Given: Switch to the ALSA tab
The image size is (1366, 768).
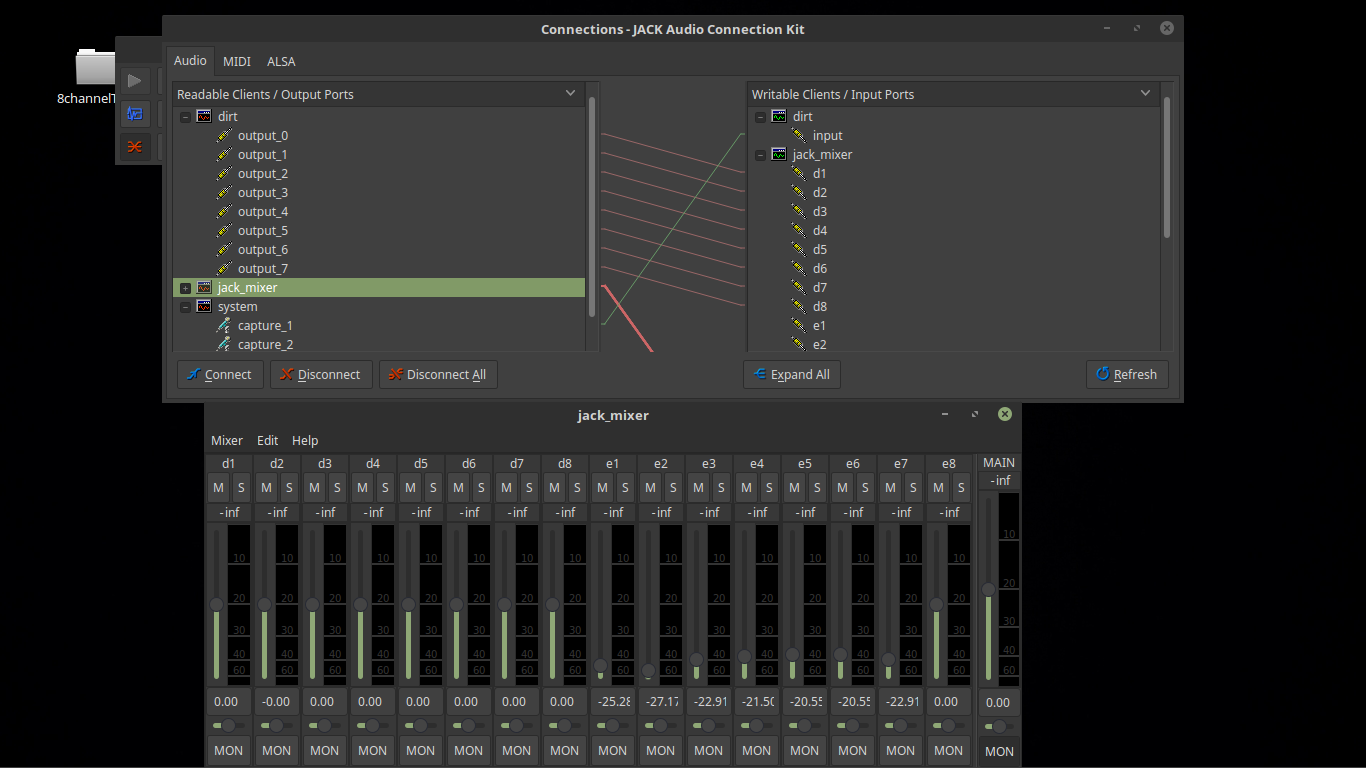Looking at the screenshot, I should coord(281,61).
